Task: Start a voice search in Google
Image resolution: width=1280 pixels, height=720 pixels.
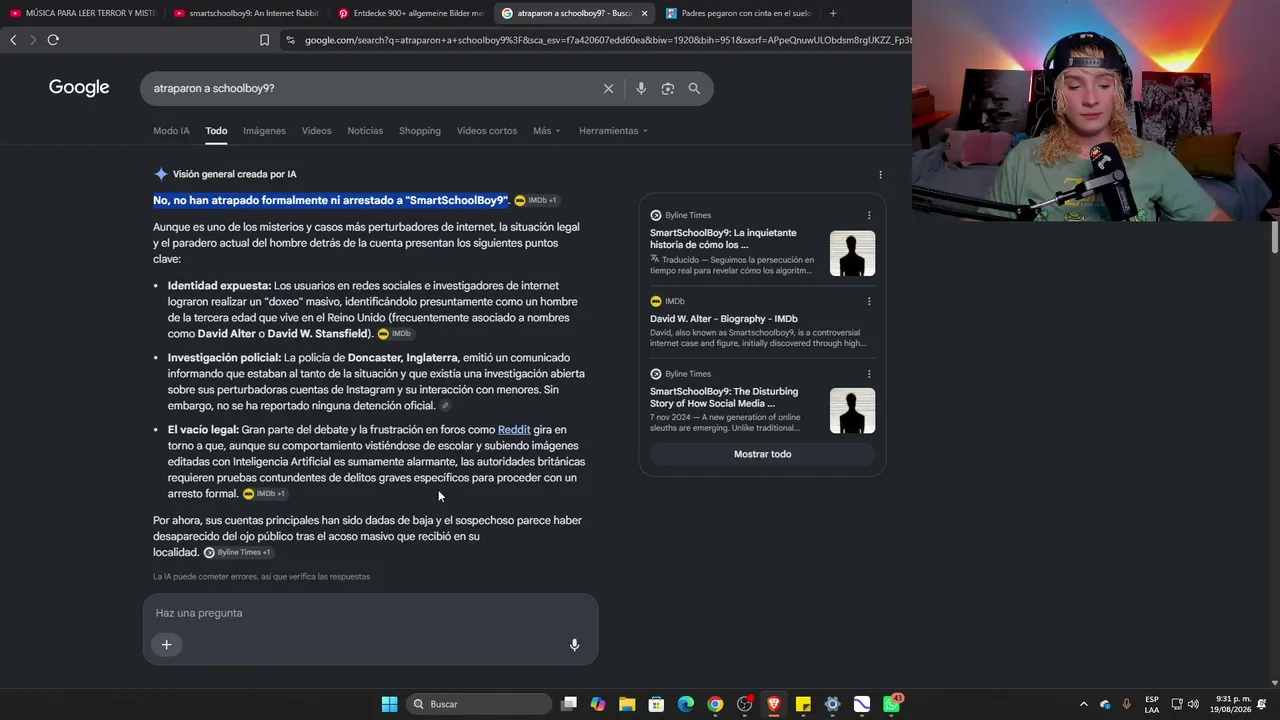Action: click(x=641, y=88)
